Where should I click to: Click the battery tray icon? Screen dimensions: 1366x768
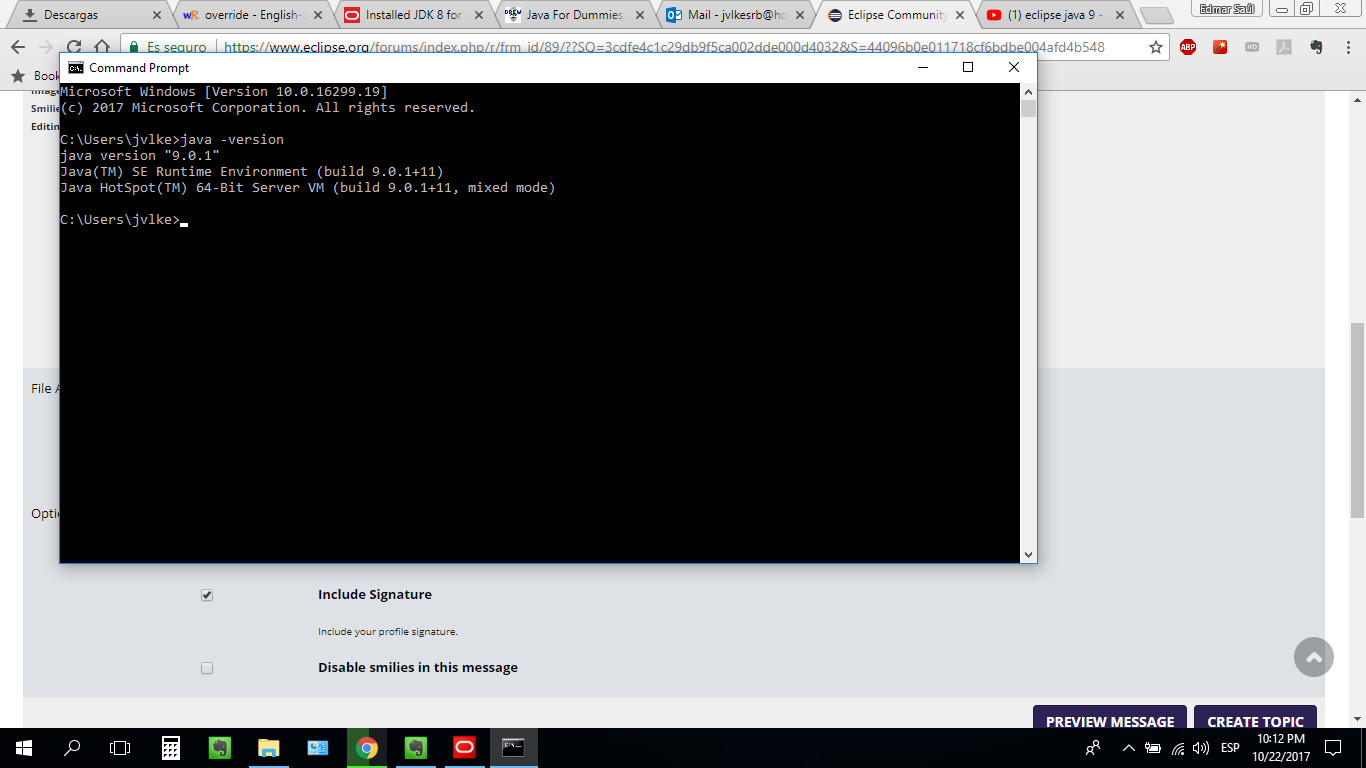point(1153,748)
